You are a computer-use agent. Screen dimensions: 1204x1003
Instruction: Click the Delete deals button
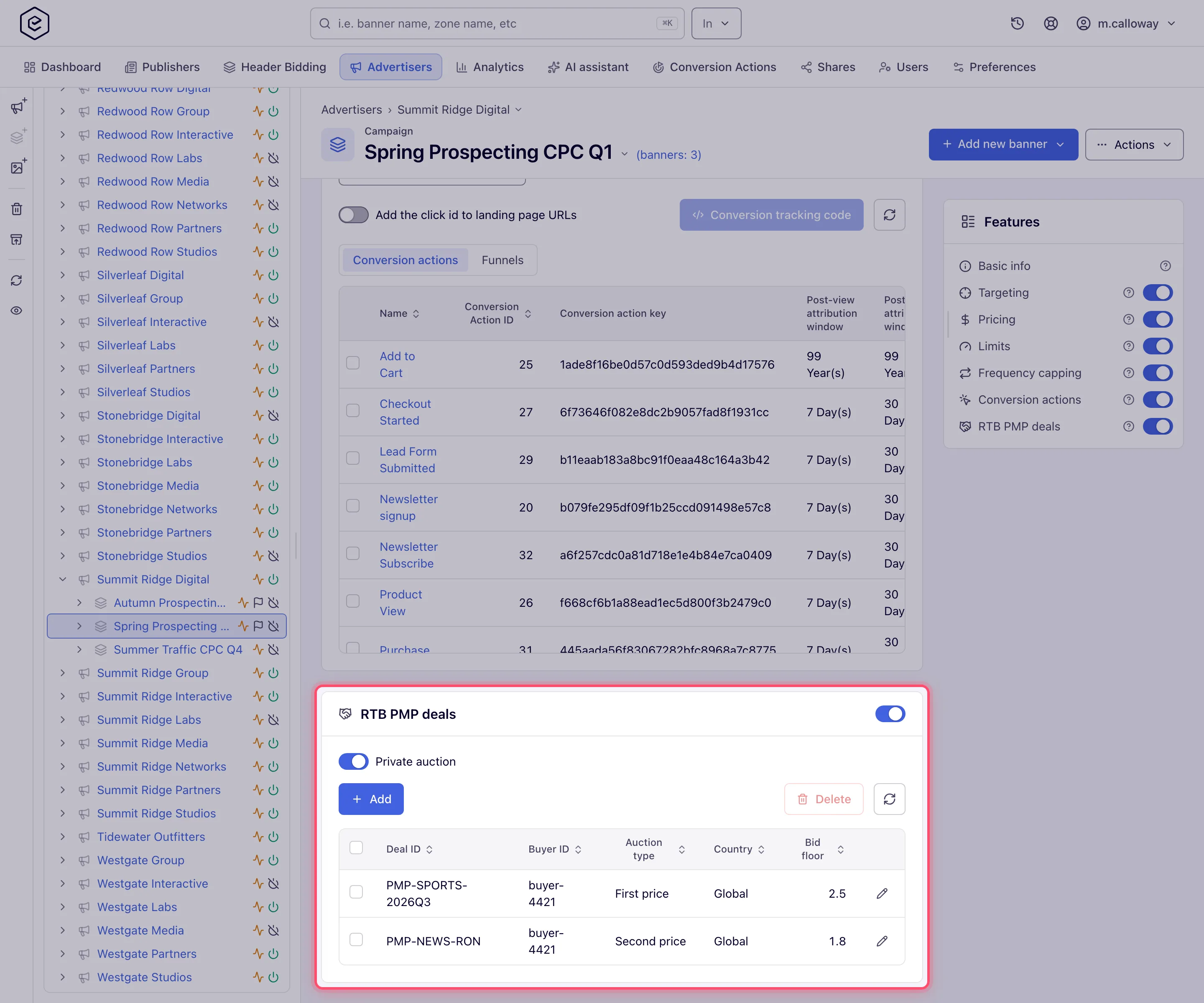coord(823,799)
